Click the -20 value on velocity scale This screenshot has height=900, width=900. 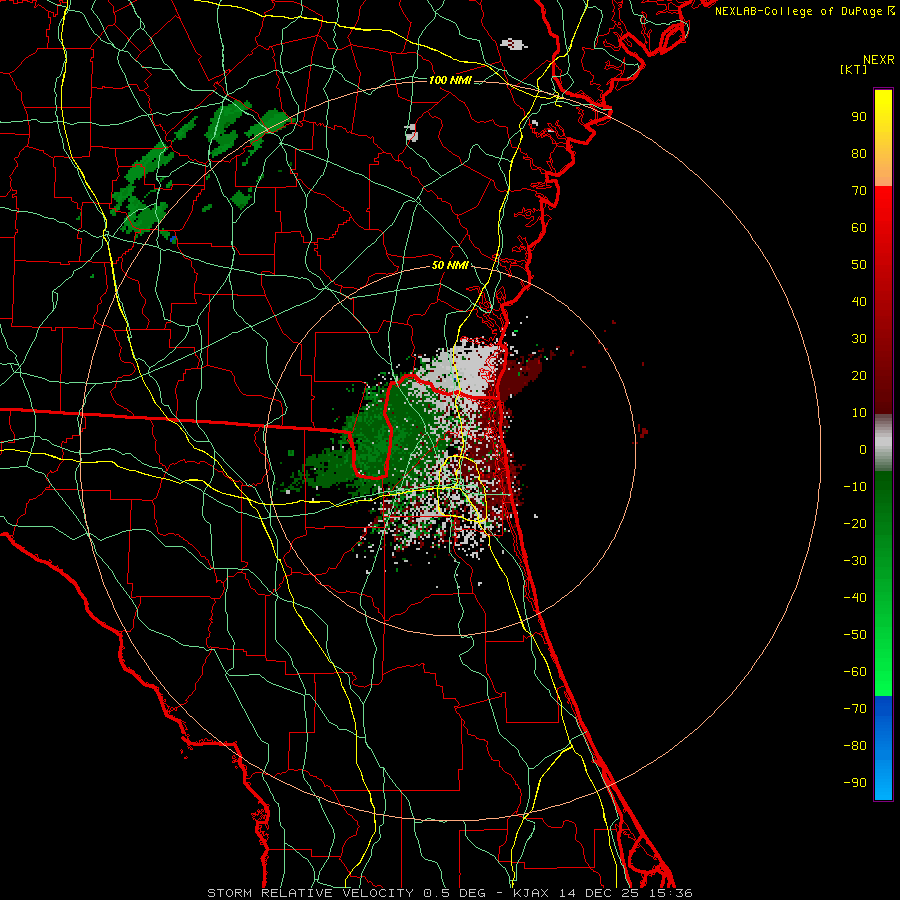coord(855,524)
